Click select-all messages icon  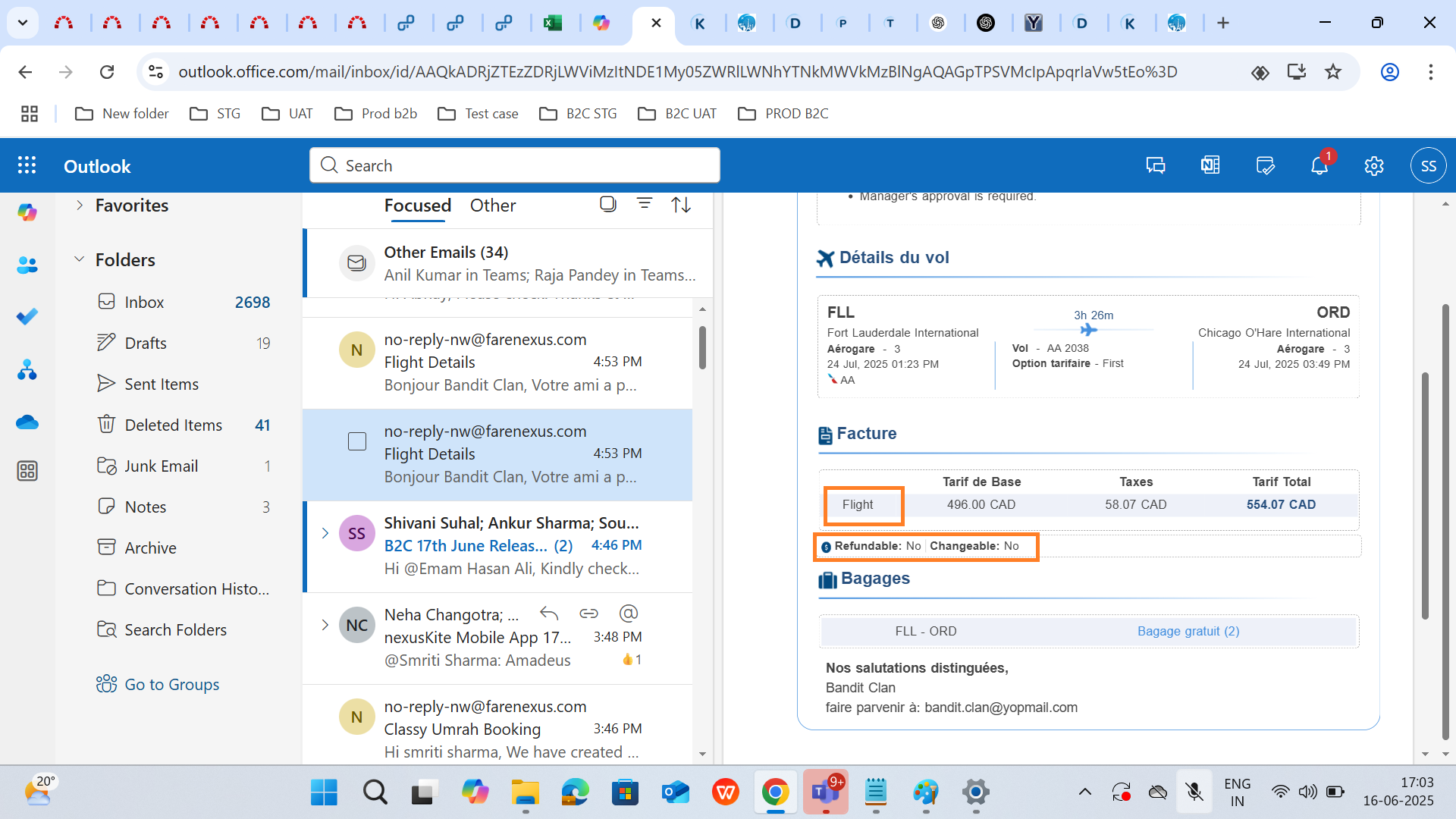point(607,204)
